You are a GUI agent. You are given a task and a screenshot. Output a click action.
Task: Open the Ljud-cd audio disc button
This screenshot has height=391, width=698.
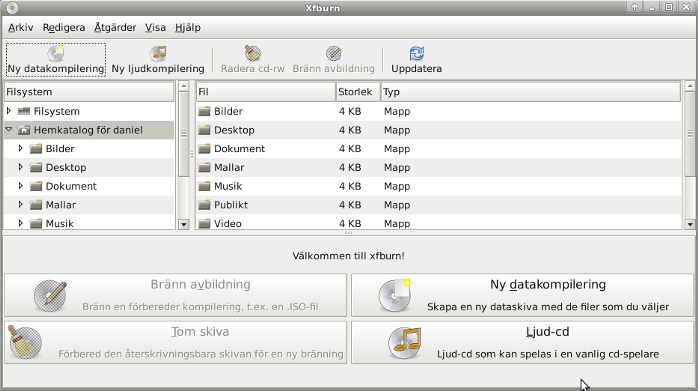(x=522, y=342)
